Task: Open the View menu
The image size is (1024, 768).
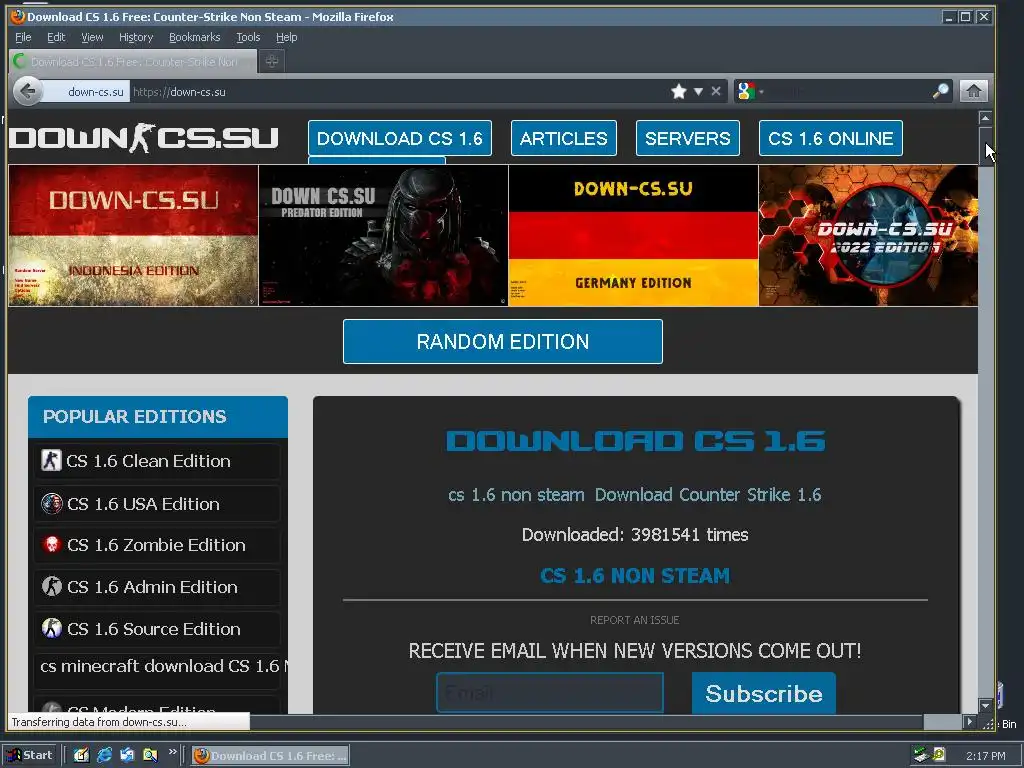Action: point(92,37)
